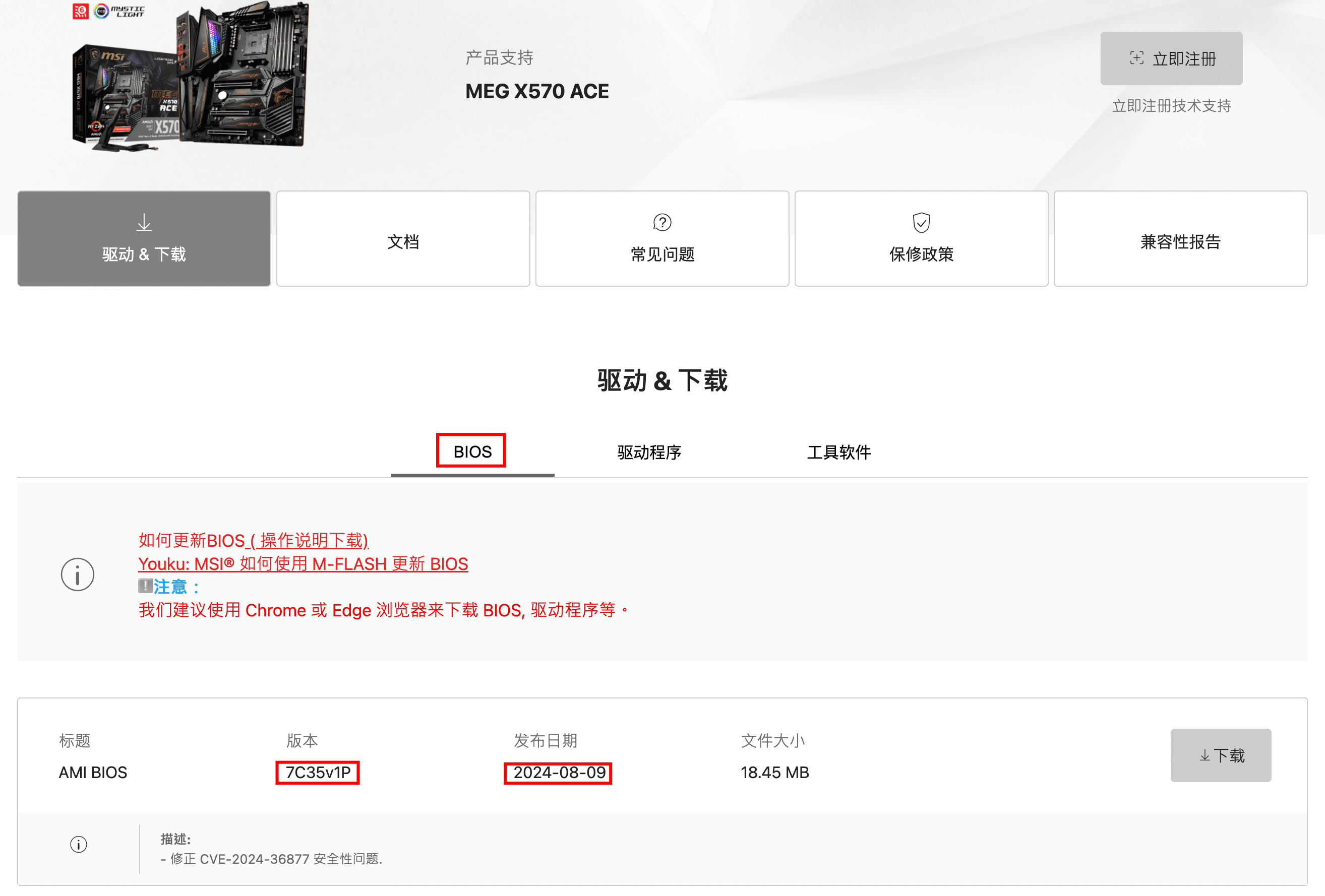Select the BIOS sub-tab
The image size is (1325, 896).
pyautogui.click(x=472, y=452)
